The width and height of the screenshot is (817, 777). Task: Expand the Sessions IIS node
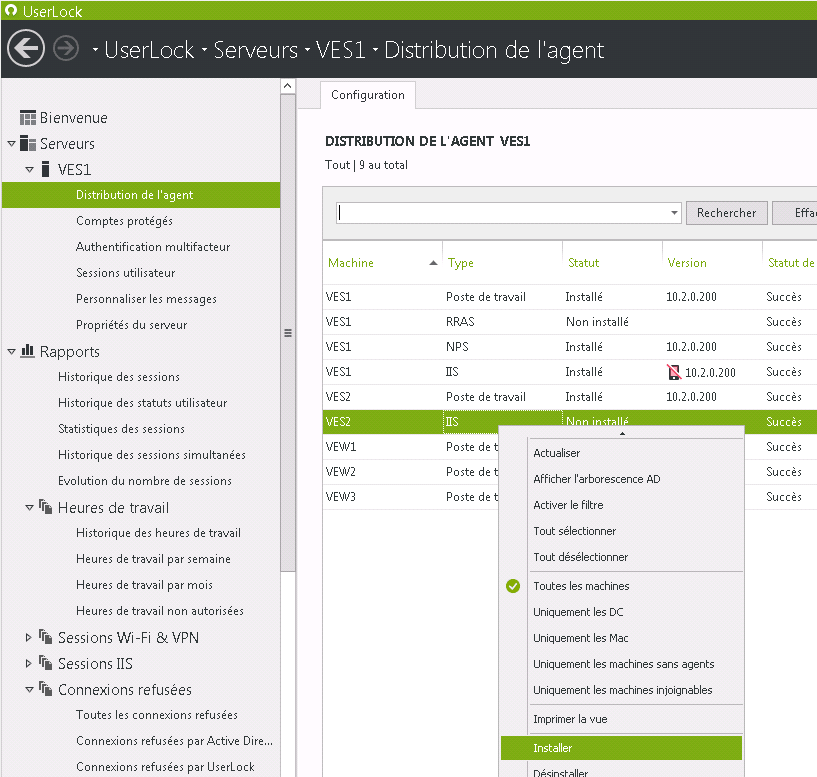[x=29, y=663]
